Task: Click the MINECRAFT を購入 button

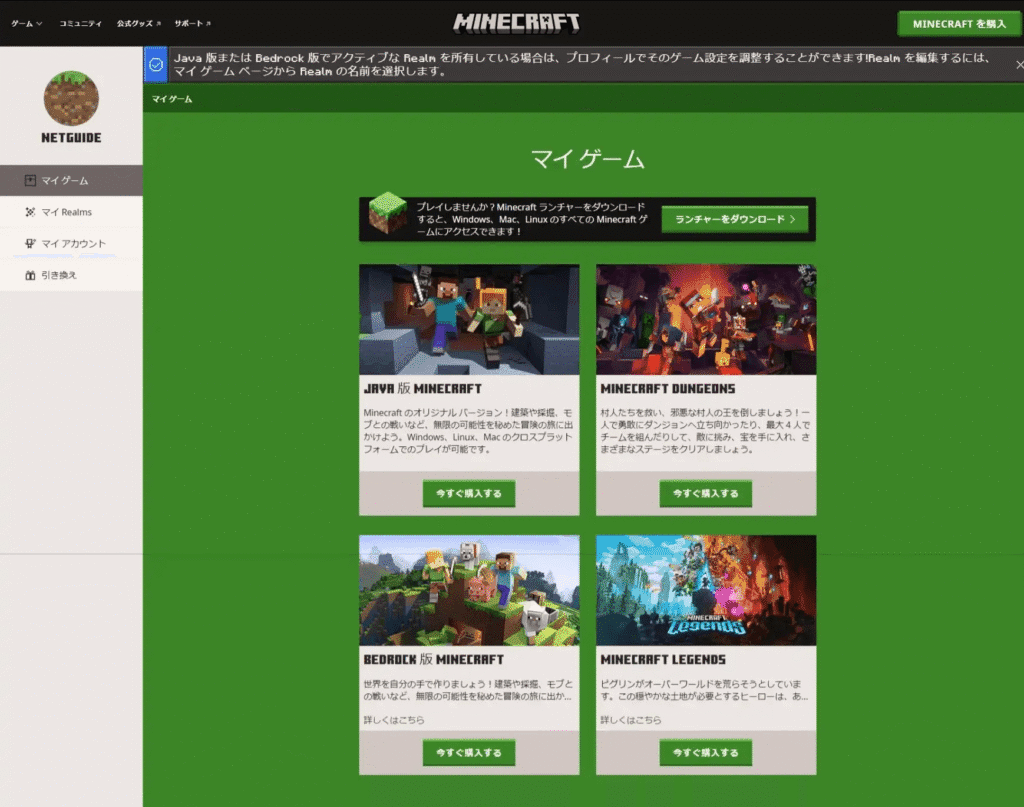Action: (959, 23)
